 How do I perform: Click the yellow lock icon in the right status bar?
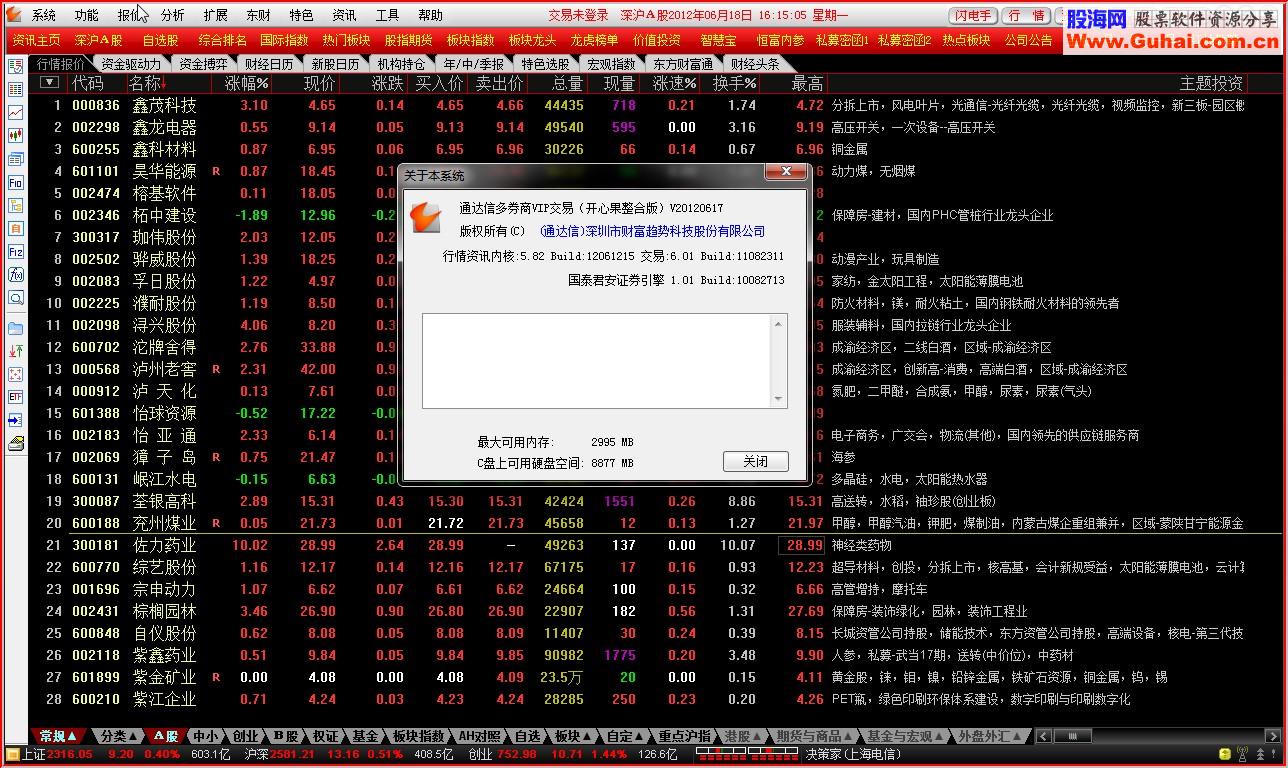1224,755
